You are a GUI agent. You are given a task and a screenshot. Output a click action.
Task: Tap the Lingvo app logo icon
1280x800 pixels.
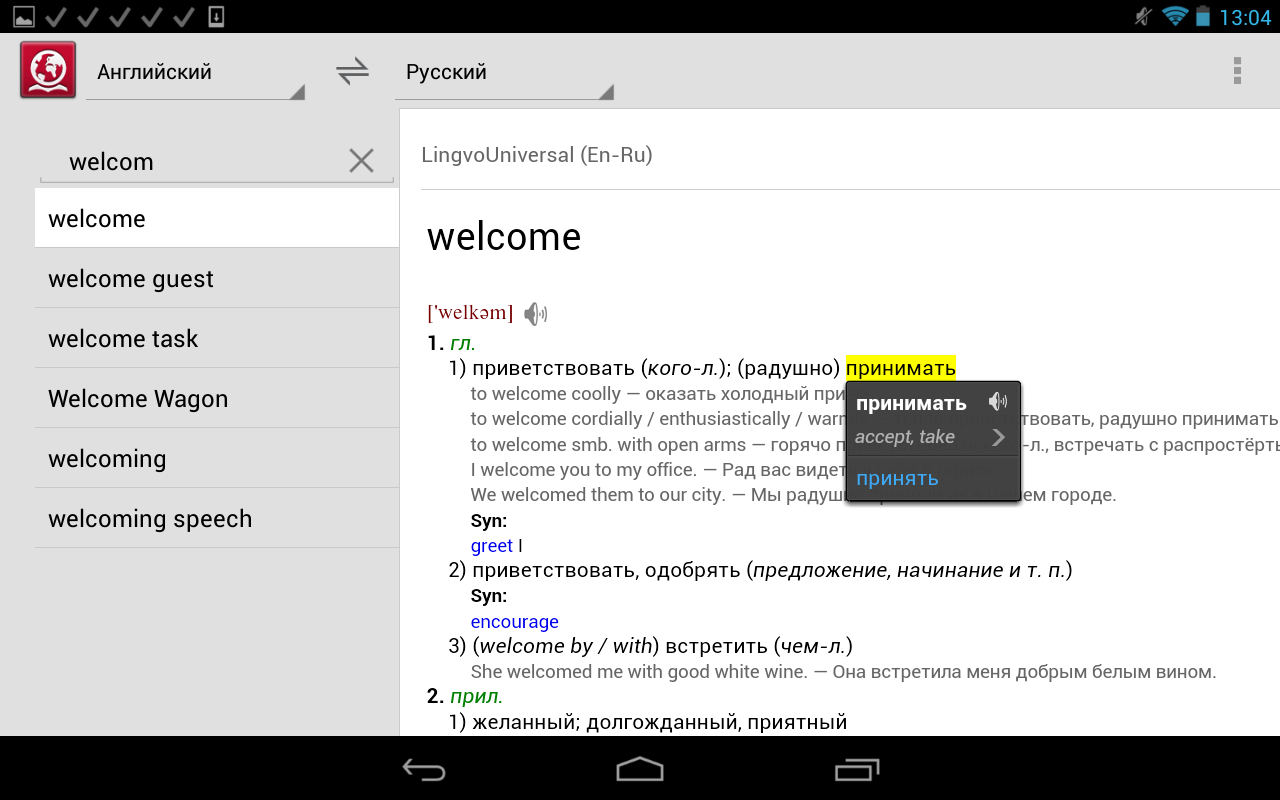coord(48,70)
